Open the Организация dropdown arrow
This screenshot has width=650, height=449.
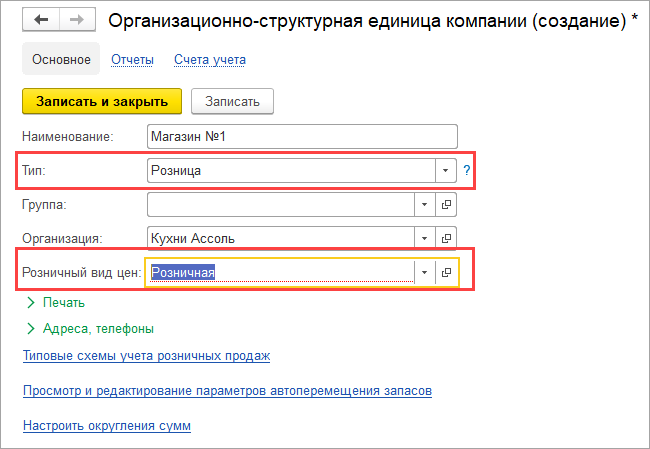[x=424, y=238]
